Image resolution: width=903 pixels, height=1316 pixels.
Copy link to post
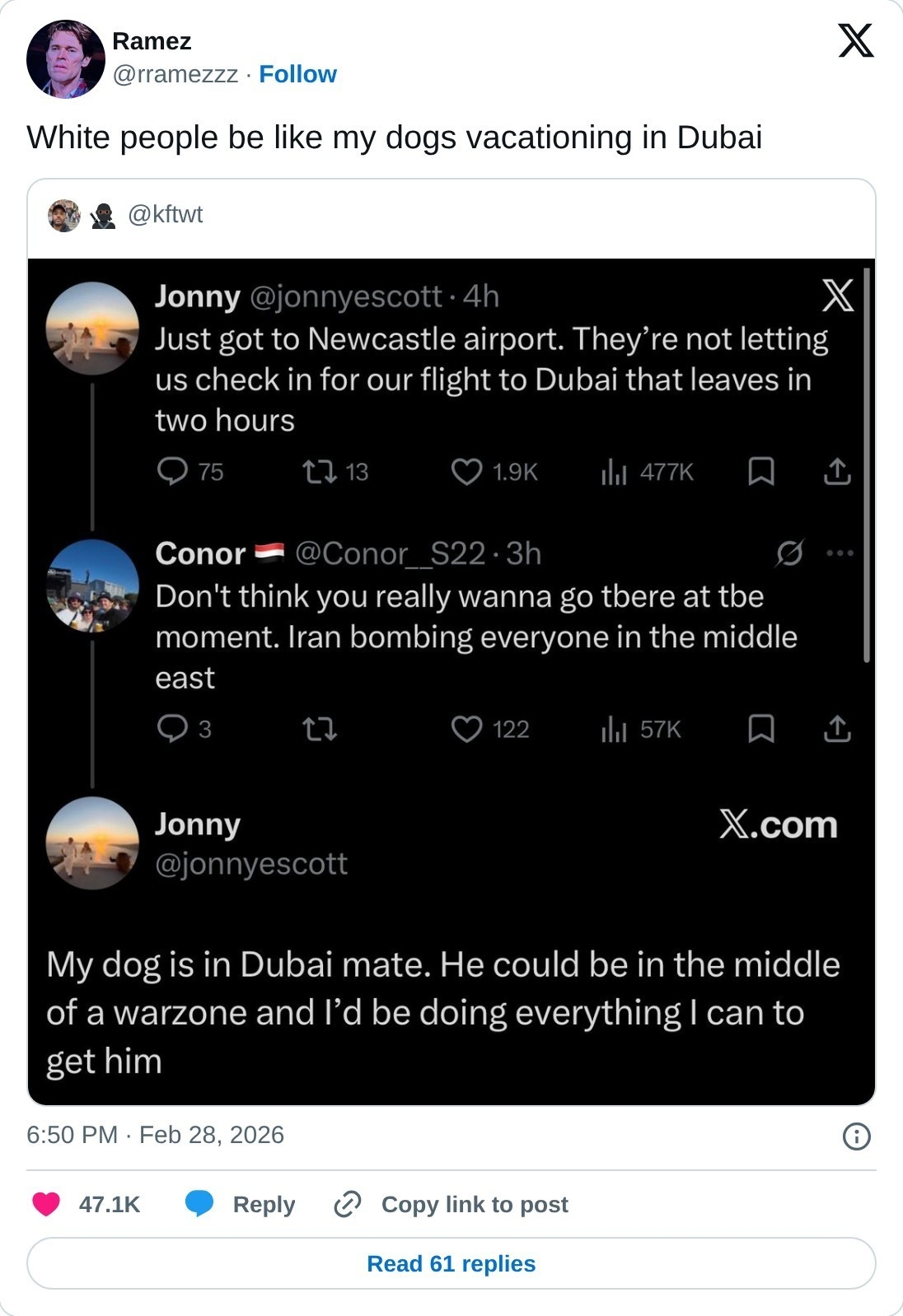click(x=451, y=1204)
